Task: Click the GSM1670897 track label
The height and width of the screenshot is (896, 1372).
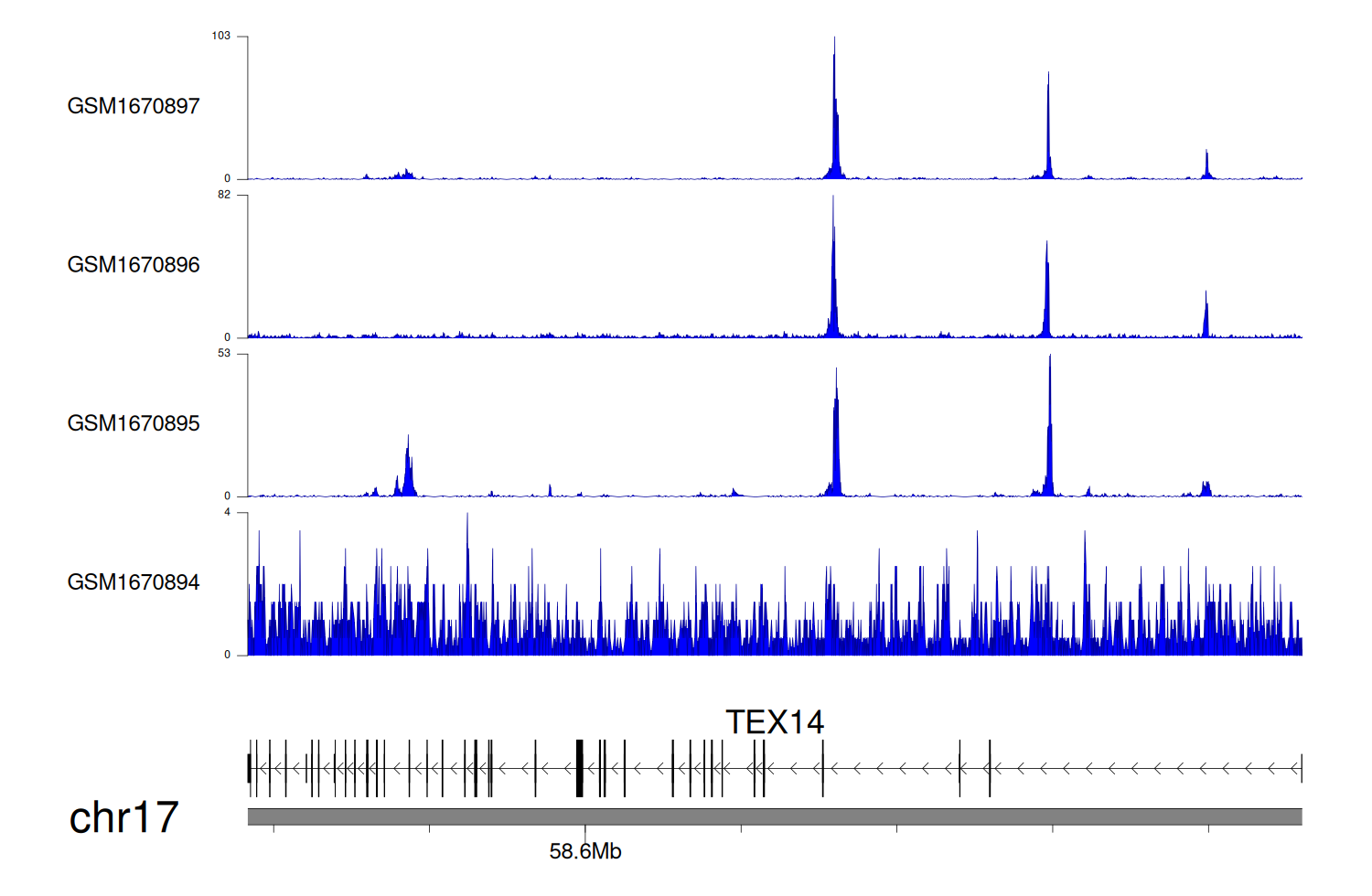Action: pyautogui.click(x=134, y=106)
